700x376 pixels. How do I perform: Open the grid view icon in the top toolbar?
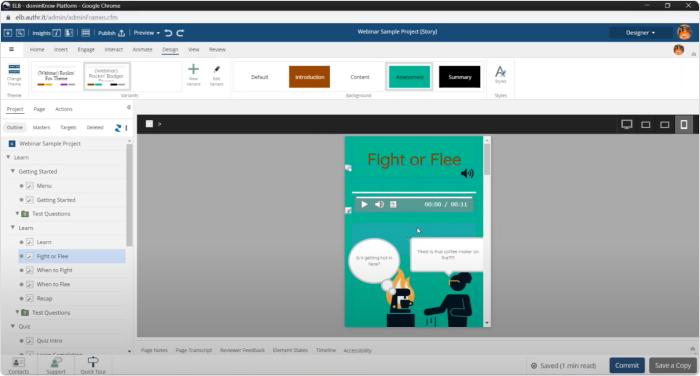tap(86, 33)
